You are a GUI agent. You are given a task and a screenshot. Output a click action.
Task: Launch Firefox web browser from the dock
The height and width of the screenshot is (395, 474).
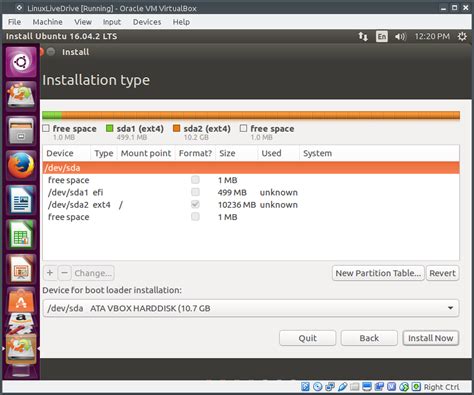click(x=21, y=166)
